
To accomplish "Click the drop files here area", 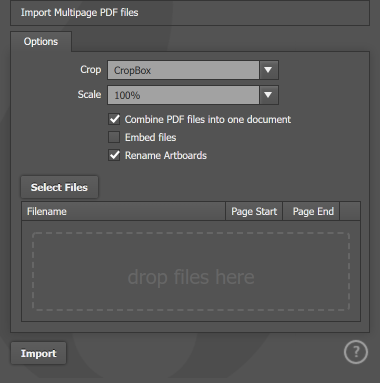I will pyautogui.click(x=191, y=272).
